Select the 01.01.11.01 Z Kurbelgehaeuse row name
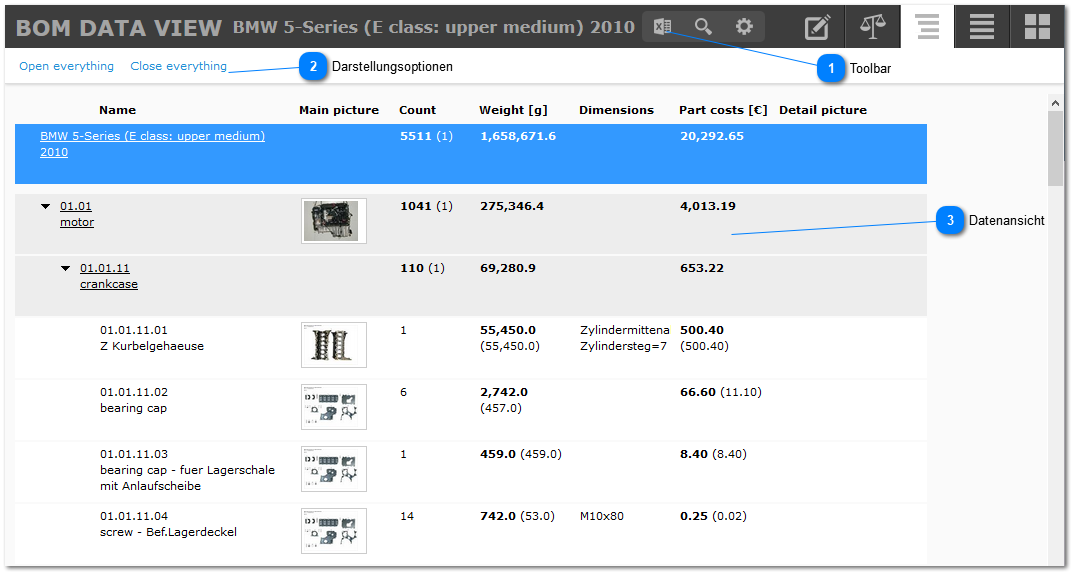Image resolution: width=1074 pixels, height=575 pixels. click(152, 338)
